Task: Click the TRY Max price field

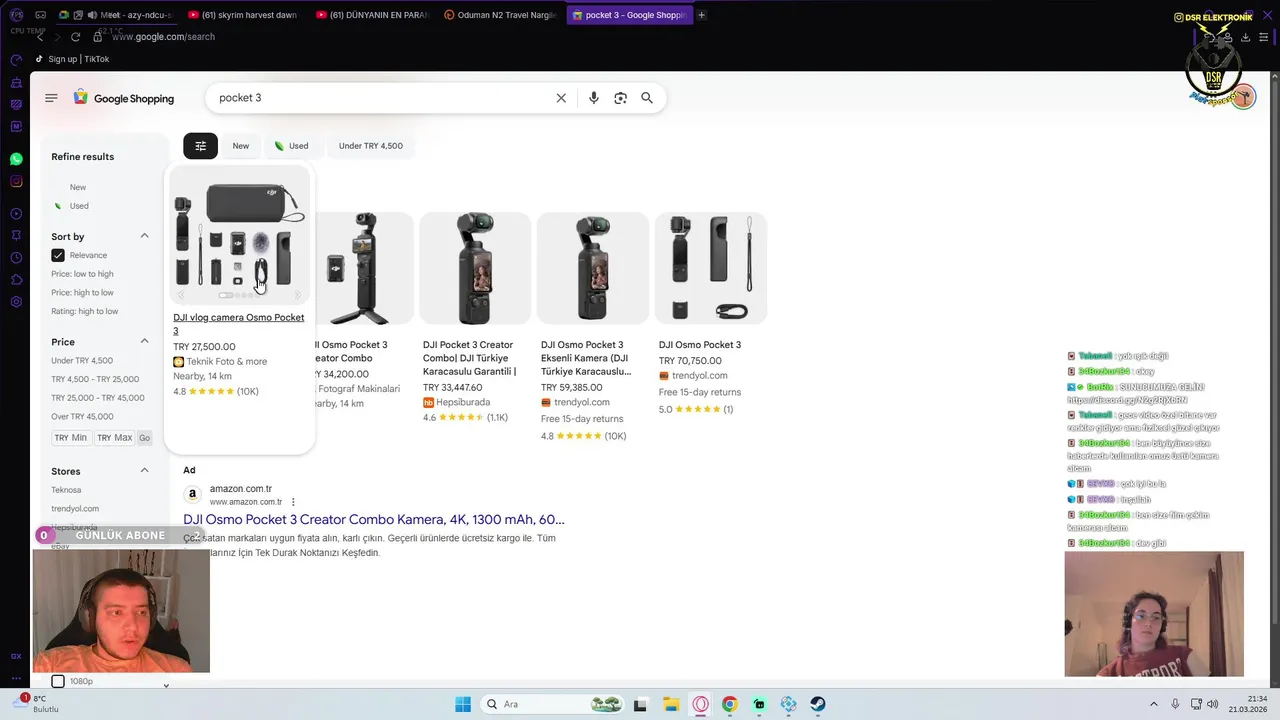Action: pos(114,438)
